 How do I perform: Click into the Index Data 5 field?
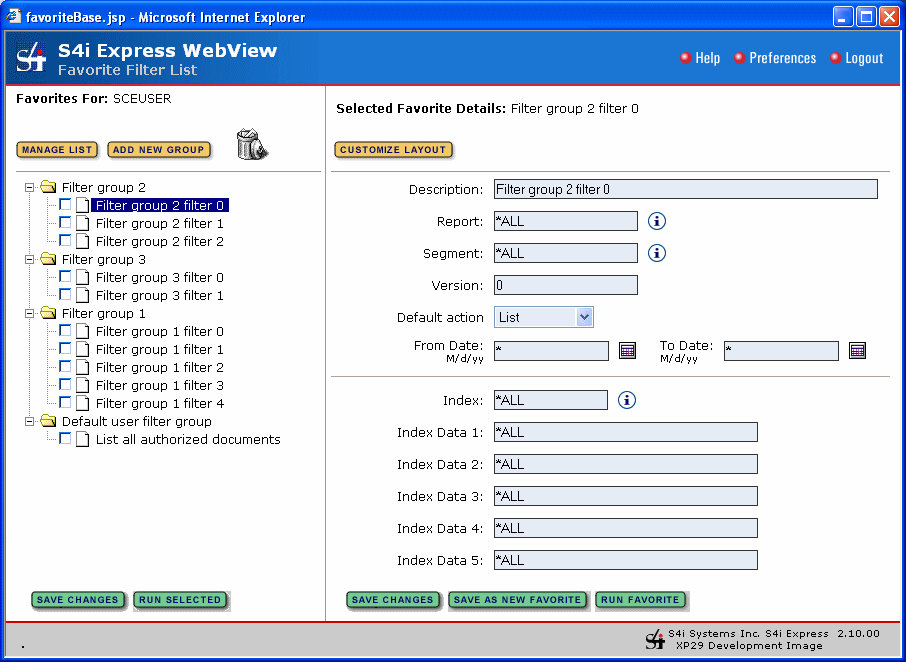(x=626, y=560)
